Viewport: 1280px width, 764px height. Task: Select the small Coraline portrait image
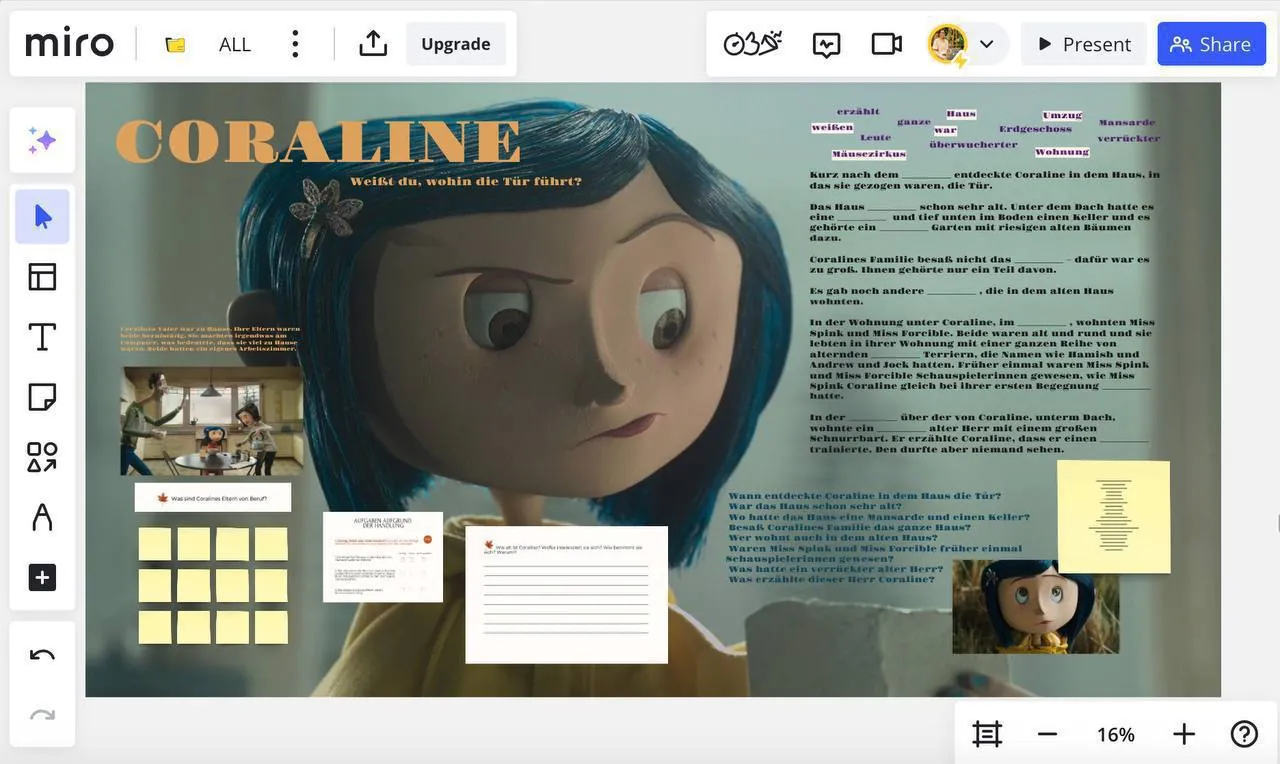(1035, 607)
